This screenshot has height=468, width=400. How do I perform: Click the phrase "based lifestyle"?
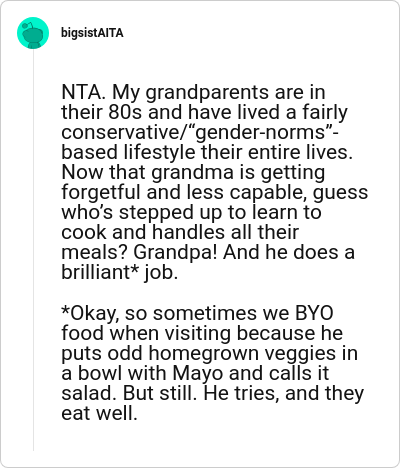(128, 152)
